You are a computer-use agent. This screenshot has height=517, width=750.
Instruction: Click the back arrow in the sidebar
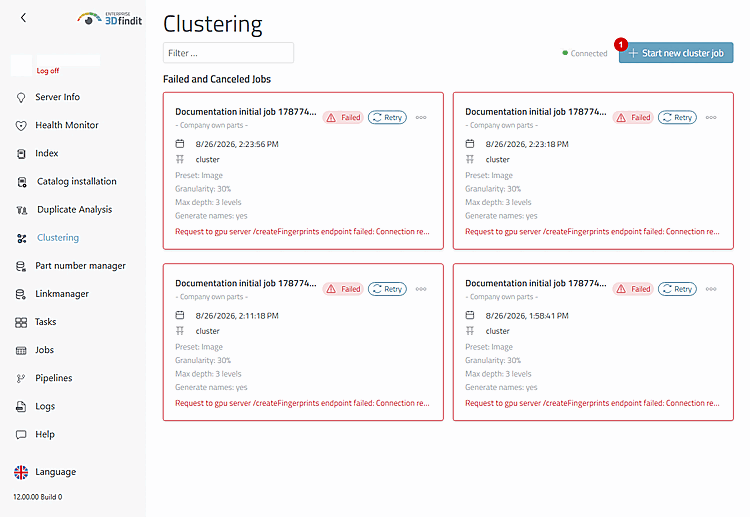click(23, 18)
